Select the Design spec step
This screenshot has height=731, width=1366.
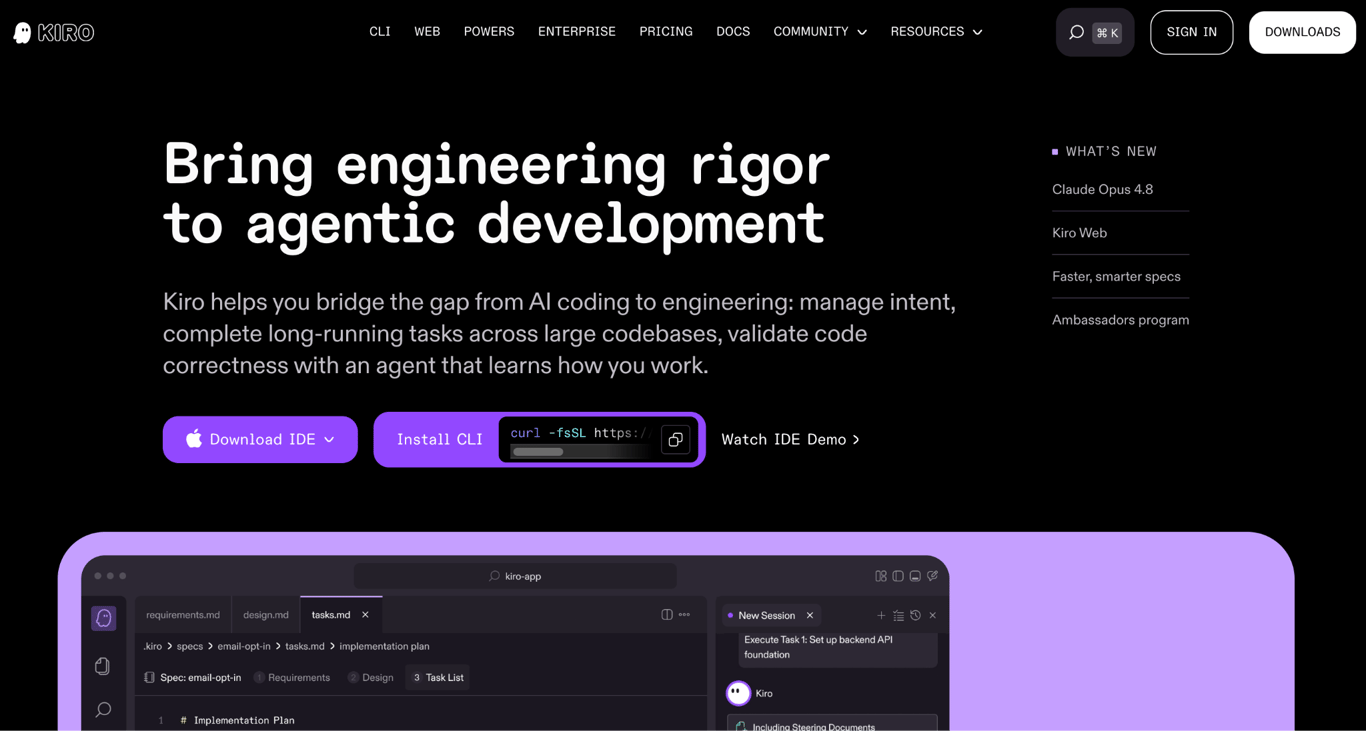point(371,678)
